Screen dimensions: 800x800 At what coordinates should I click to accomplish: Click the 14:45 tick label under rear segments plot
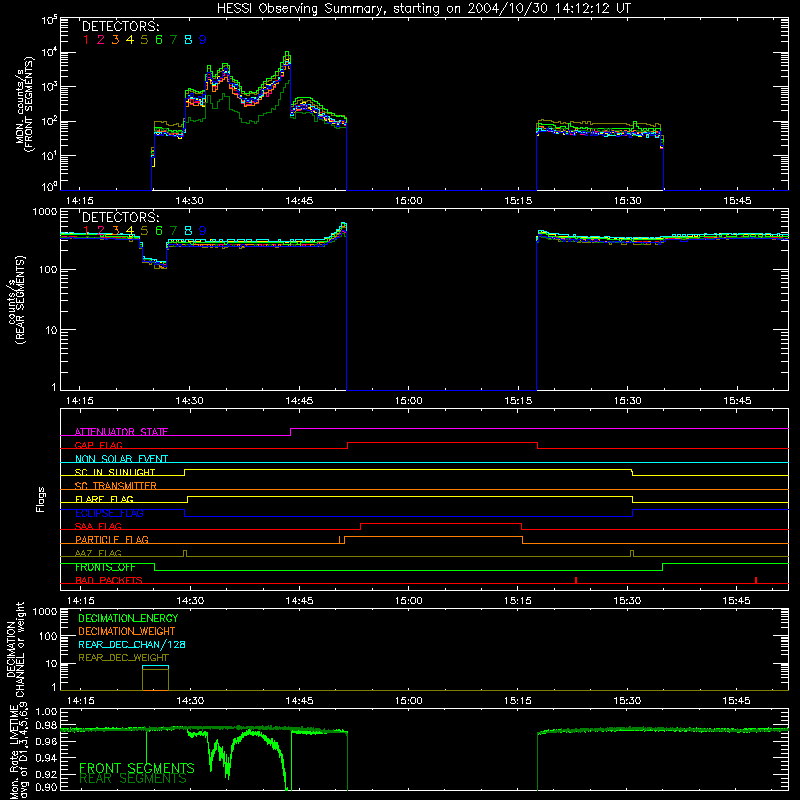[x=299, y=401]
